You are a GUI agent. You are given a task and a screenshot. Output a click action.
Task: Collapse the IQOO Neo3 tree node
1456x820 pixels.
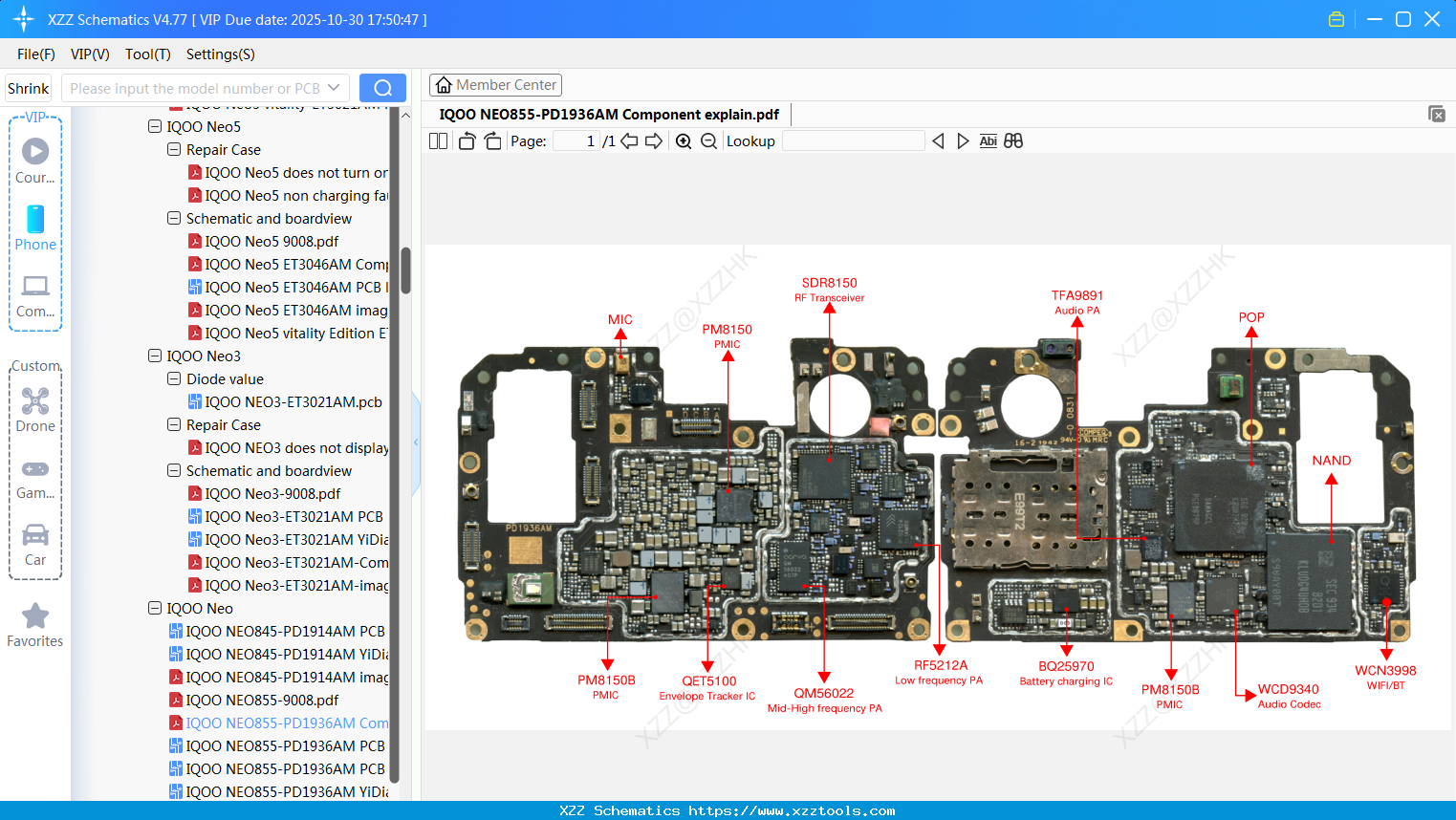pos(155,356)
